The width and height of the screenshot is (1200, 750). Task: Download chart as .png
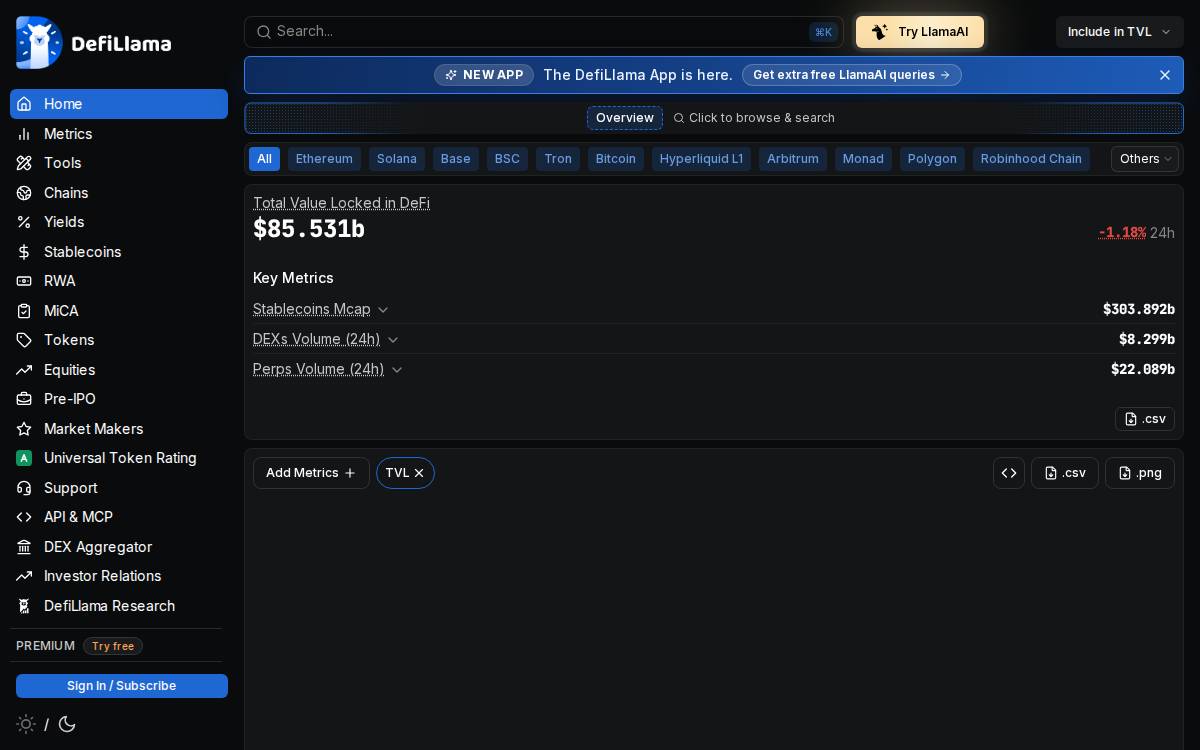pos(1140,473)
